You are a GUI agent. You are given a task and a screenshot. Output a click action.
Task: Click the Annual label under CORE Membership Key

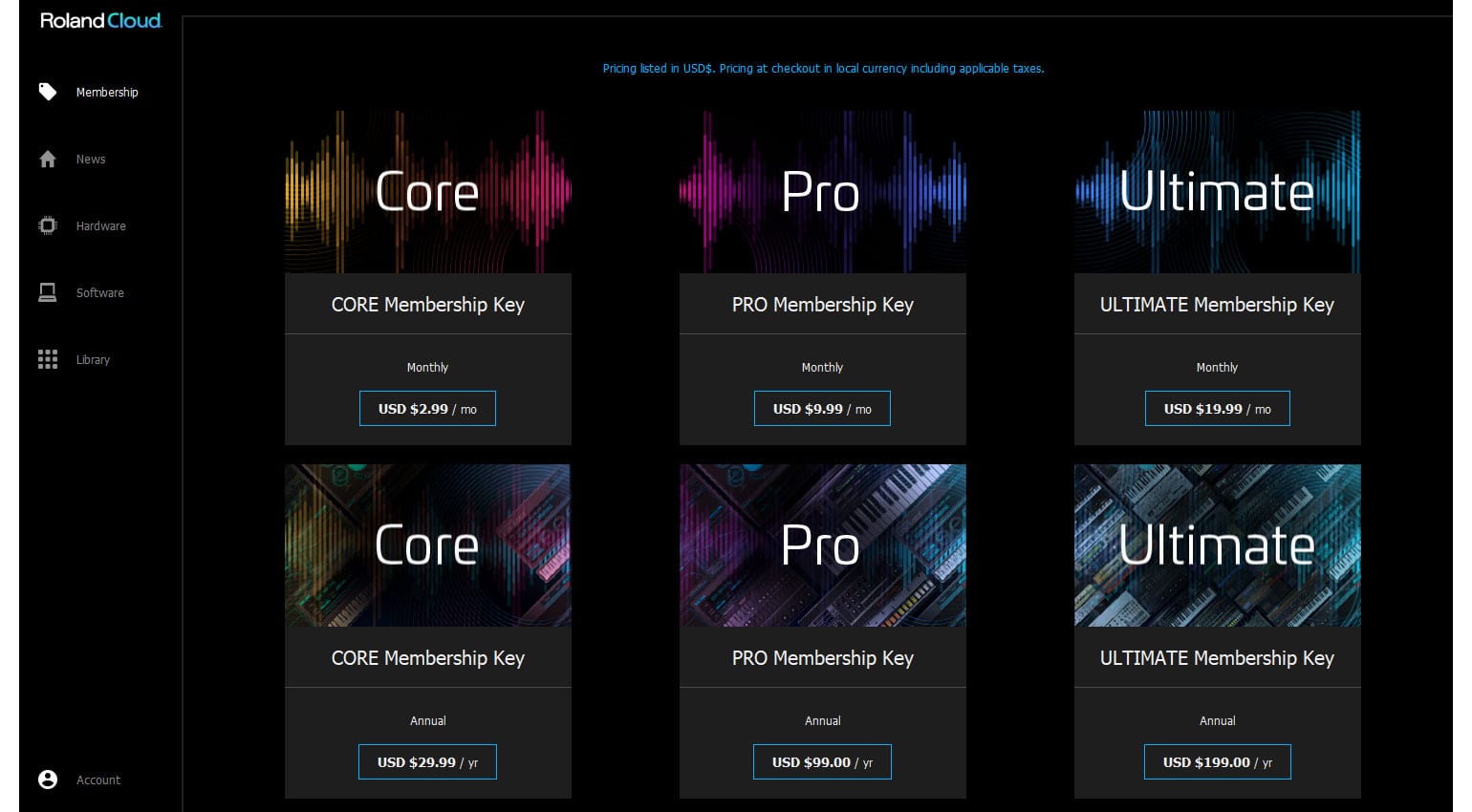pos(428,721)
